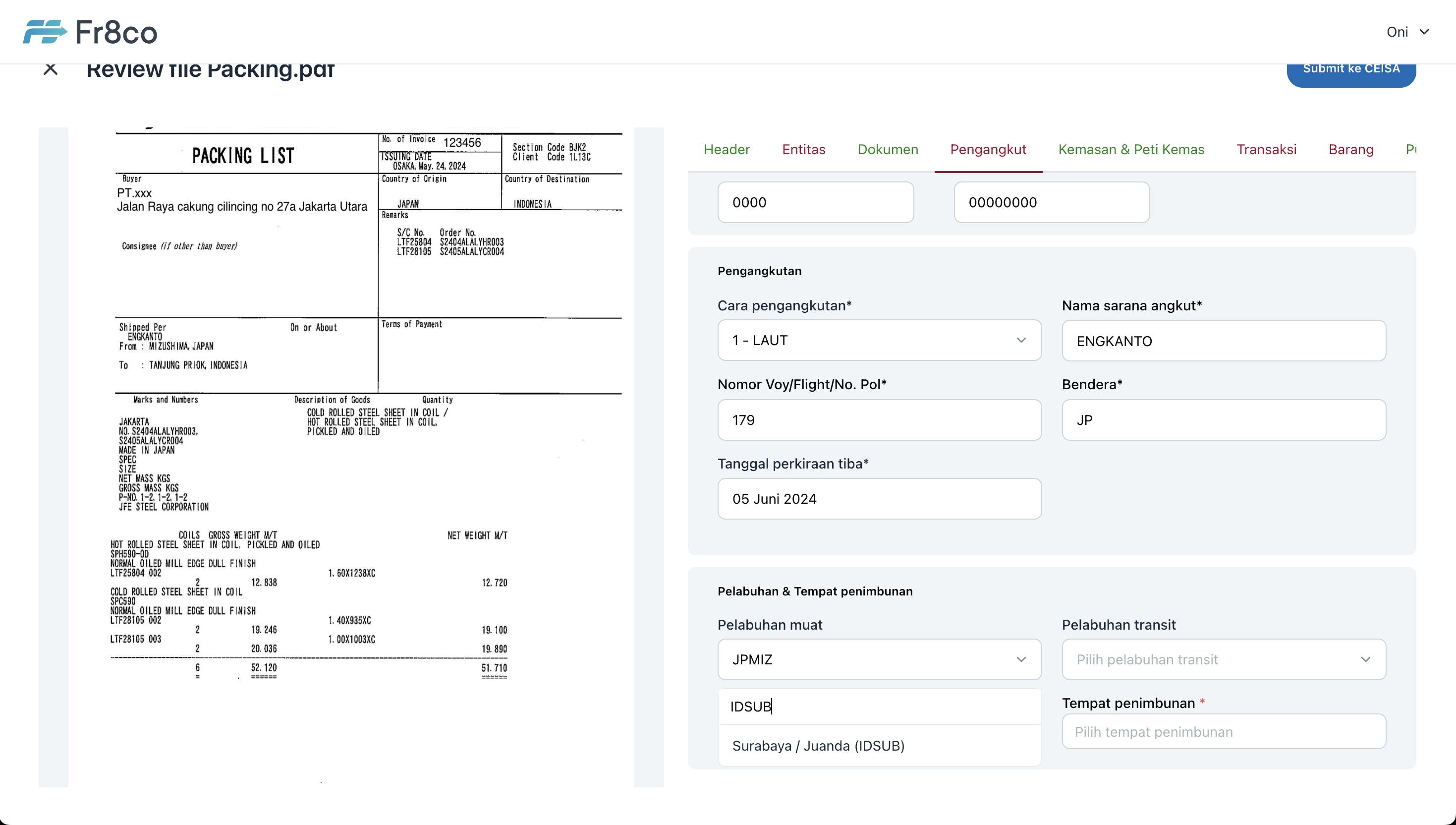Submit ke CEISA button click
The image size is (1456, 825).
point(1350,68)
